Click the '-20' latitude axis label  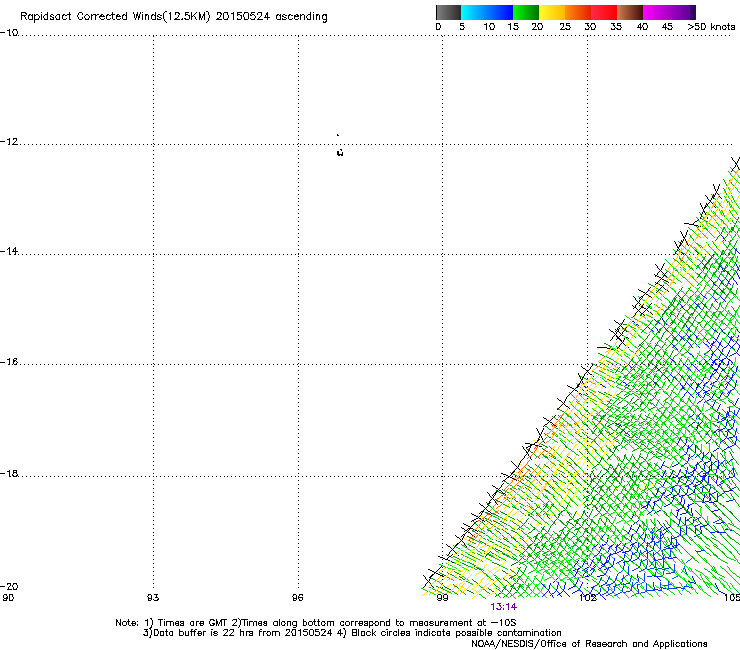point(9,586)
